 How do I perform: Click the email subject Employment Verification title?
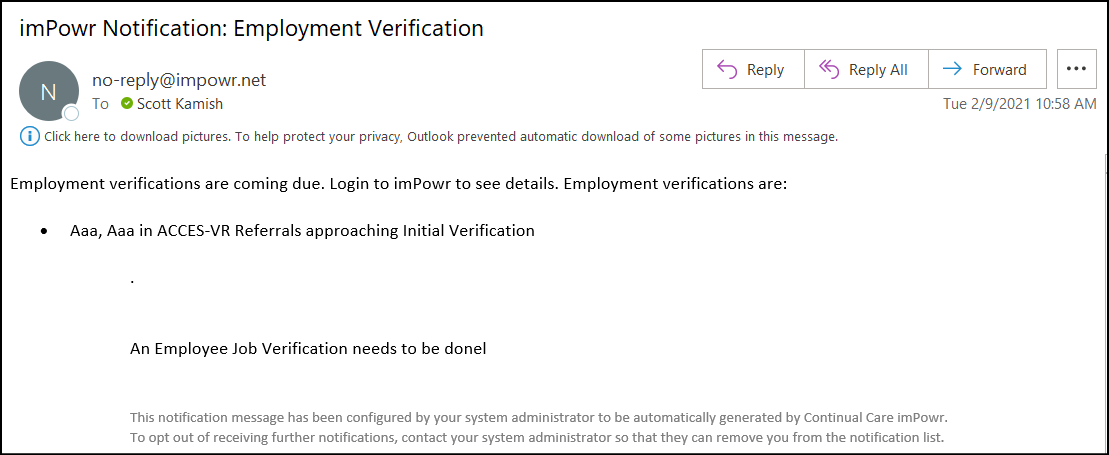click(x=252, y=28)
